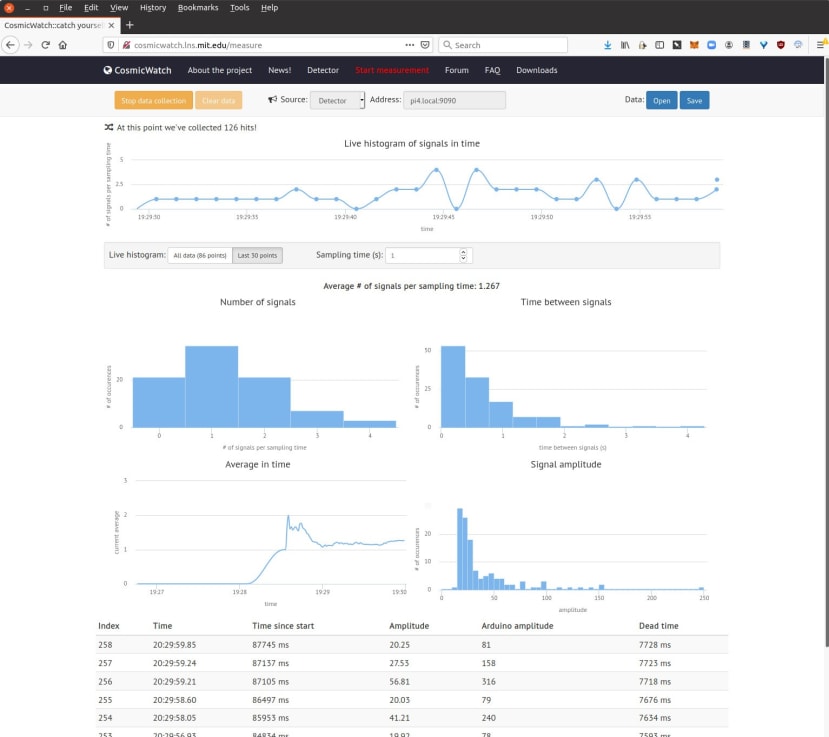Screen dimensions: 829x737
Task: Toggle tracking protection shield in address bar
Action: 111,45
